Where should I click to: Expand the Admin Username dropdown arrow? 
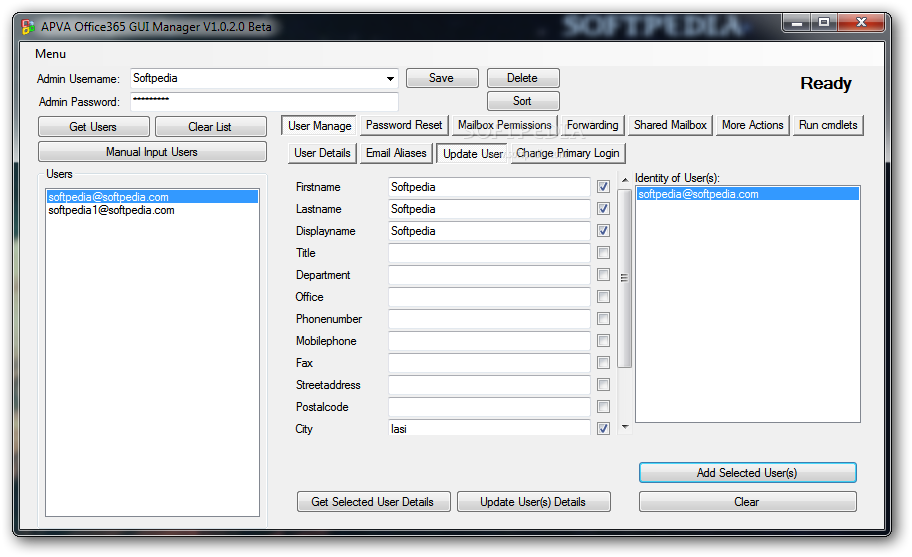click(390, 78)
